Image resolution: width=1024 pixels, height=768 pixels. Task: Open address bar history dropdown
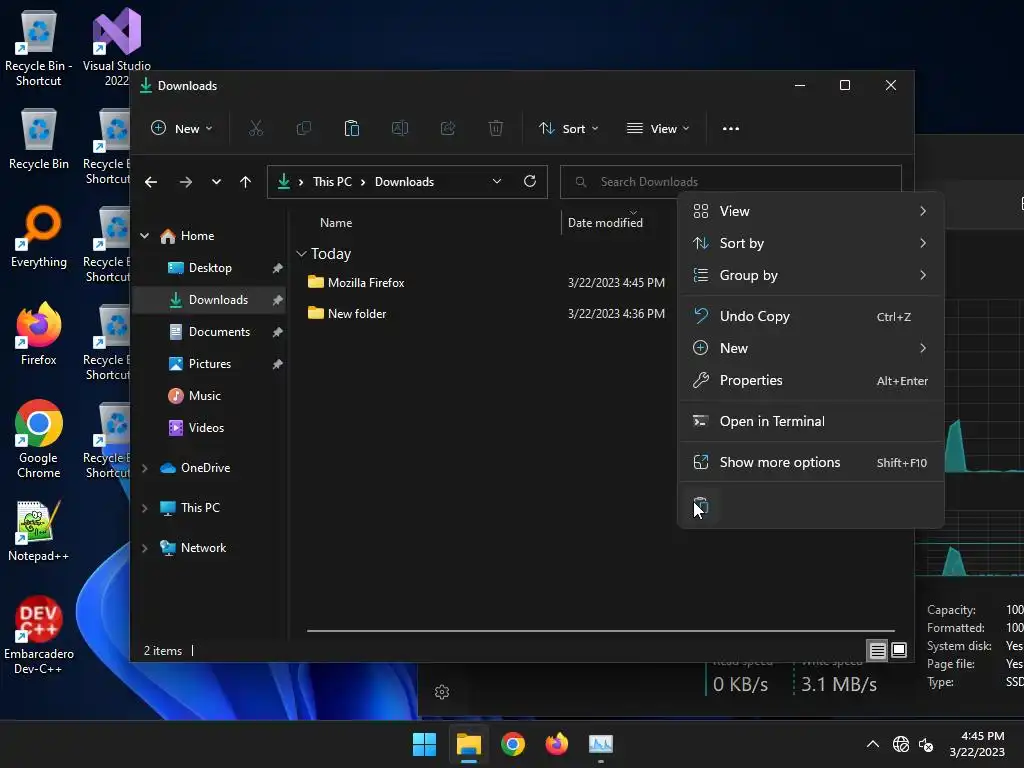pos(497,182)
